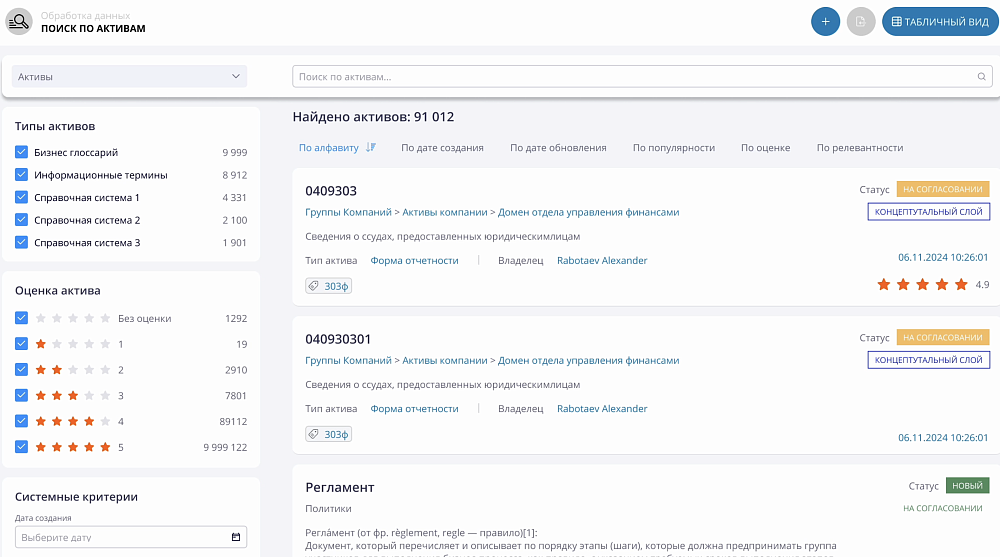Image resolution: width=1000 pixels, height=557 pixels.
Task: Click the table grid icon in Табличный вид
Action: pyautogui.click(x=896, y=22)
